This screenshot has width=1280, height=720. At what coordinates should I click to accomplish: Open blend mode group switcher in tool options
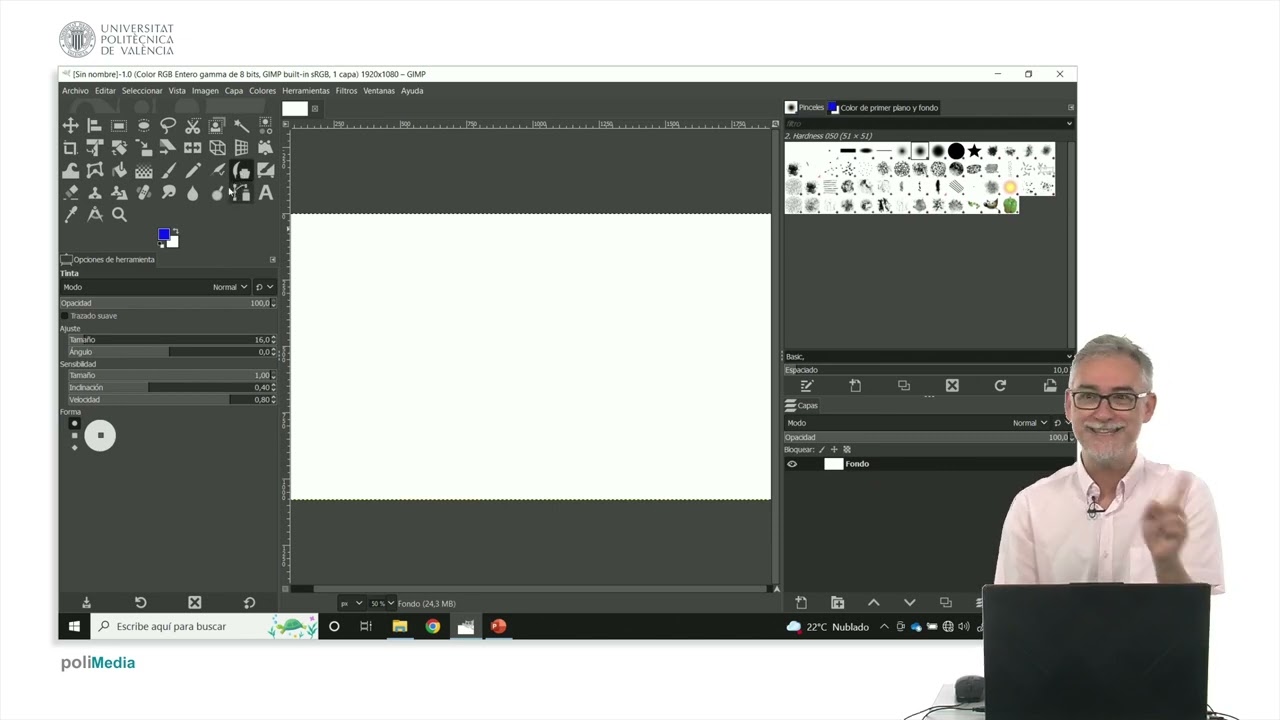(264, 287)
